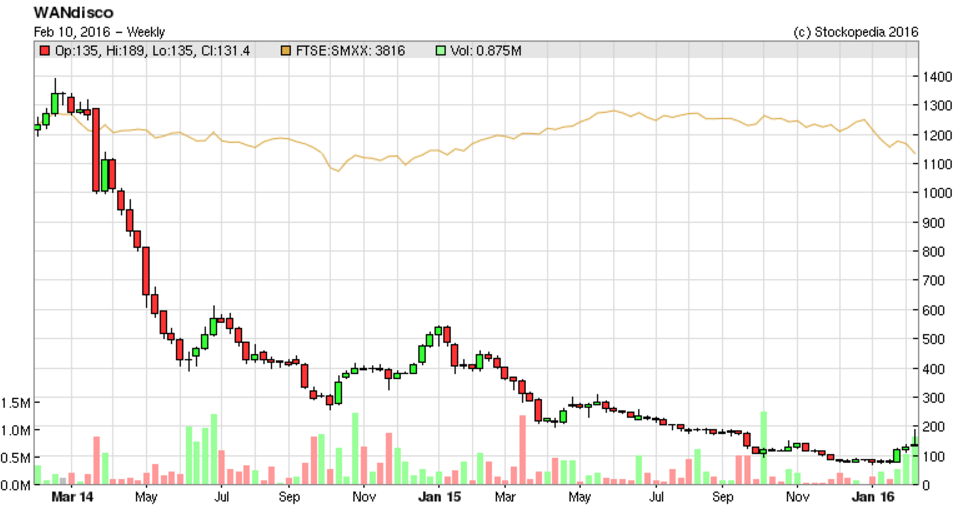Click the 800 price axis label
965x520 pixels.
click(x=934, y=252)
